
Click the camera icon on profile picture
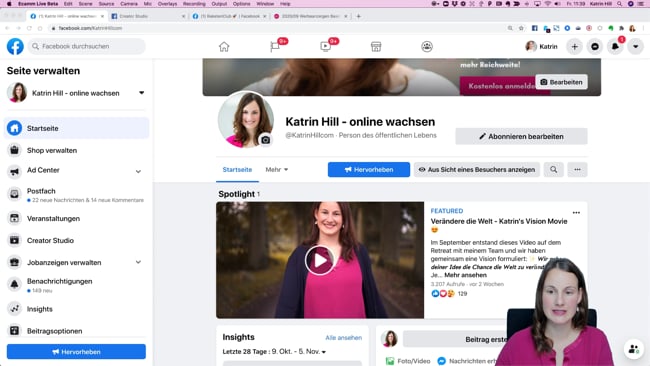(266, 140)
